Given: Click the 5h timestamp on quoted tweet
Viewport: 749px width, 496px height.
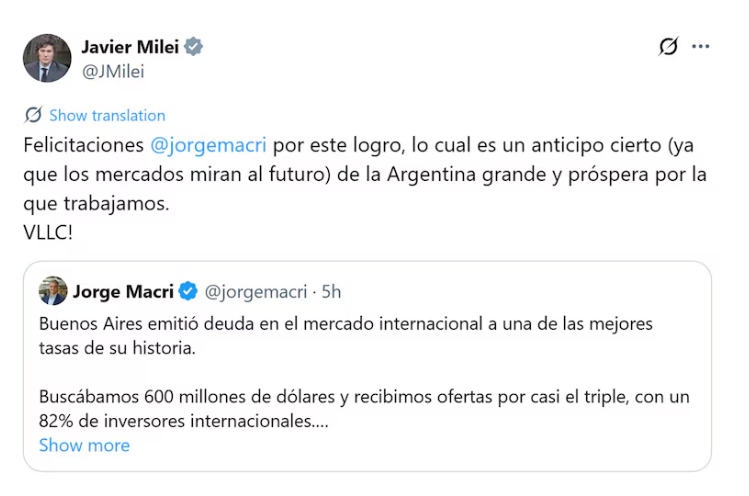Looking at the screenshot, I should [x=330, y=291].
